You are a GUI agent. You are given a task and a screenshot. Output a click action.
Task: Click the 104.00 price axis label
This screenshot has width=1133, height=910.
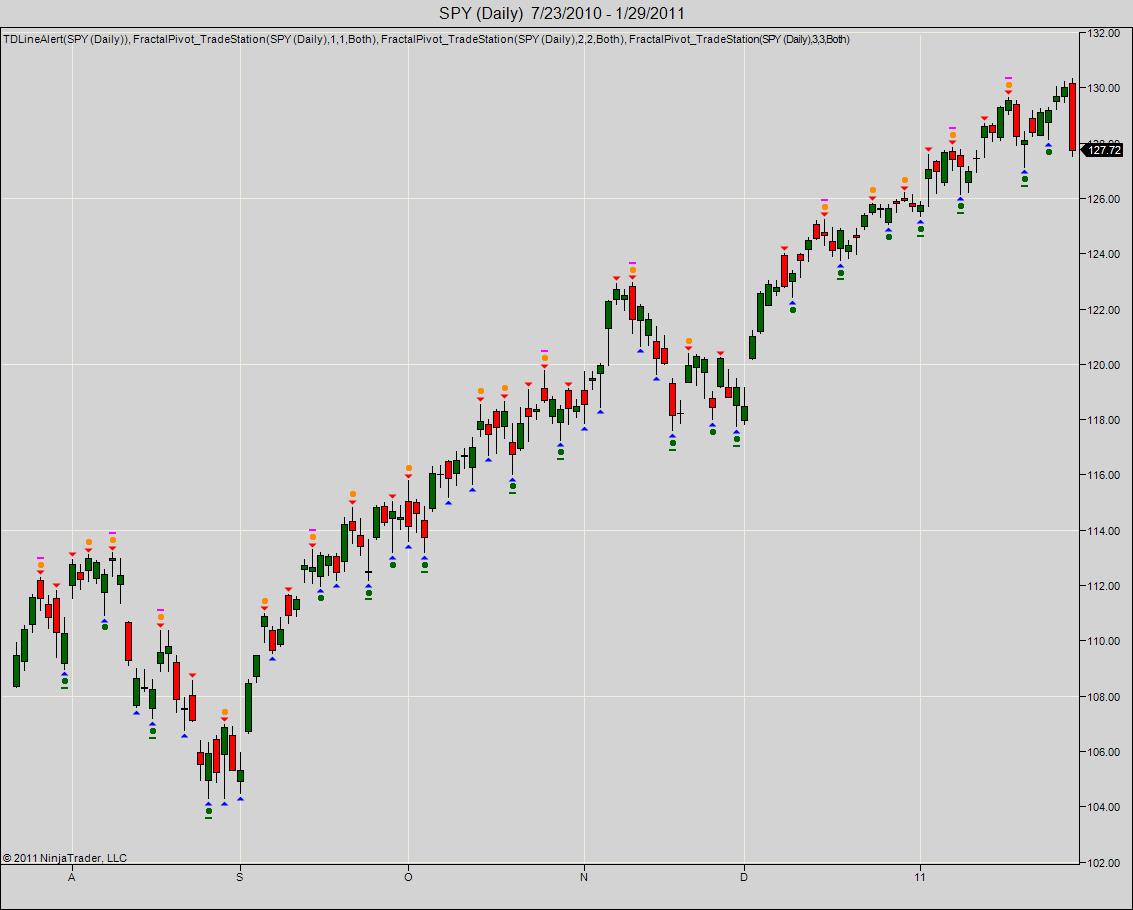[1104, 807]
